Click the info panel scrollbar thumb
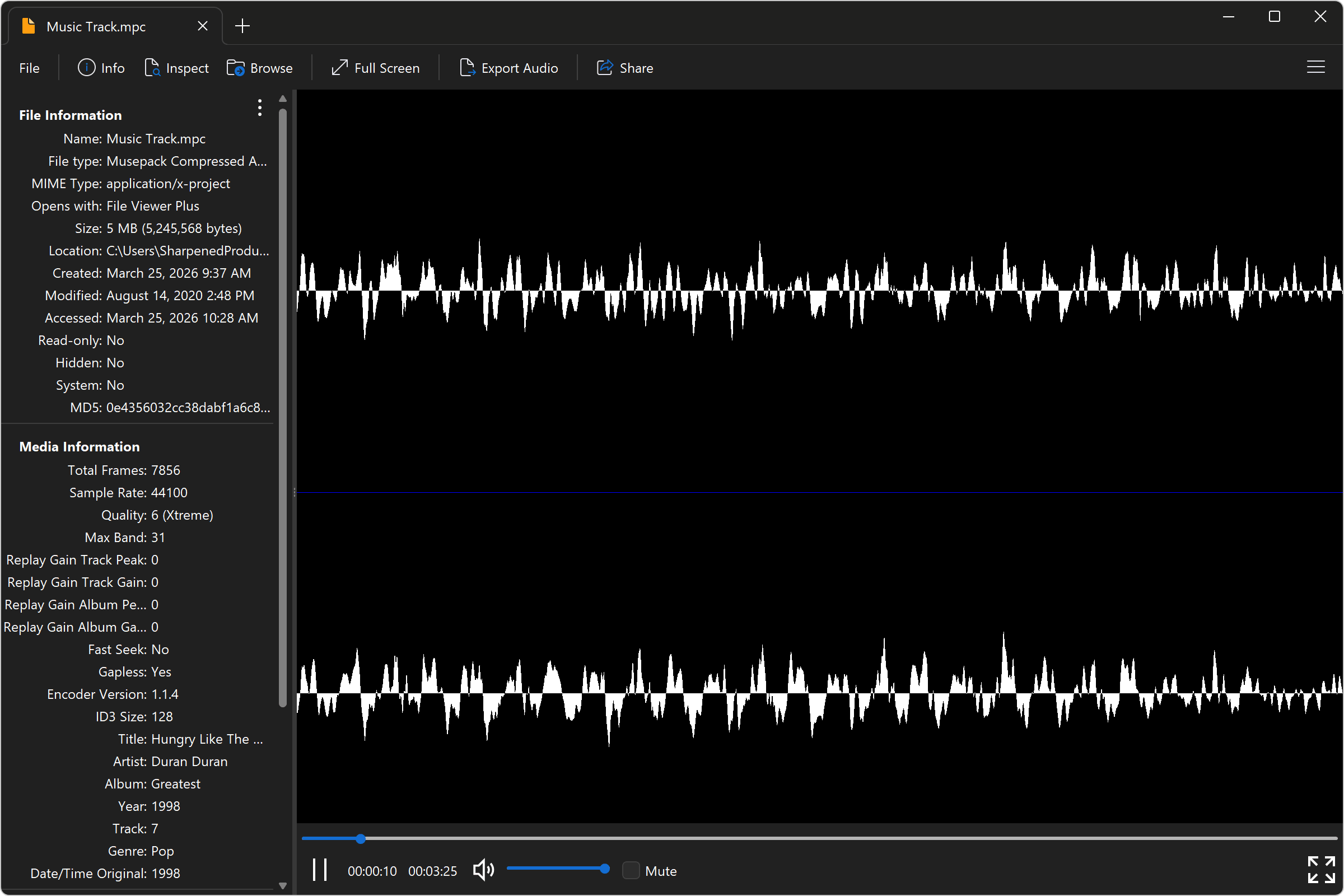1344x896 pixels. pyautogui.click(x=282, y=408)
